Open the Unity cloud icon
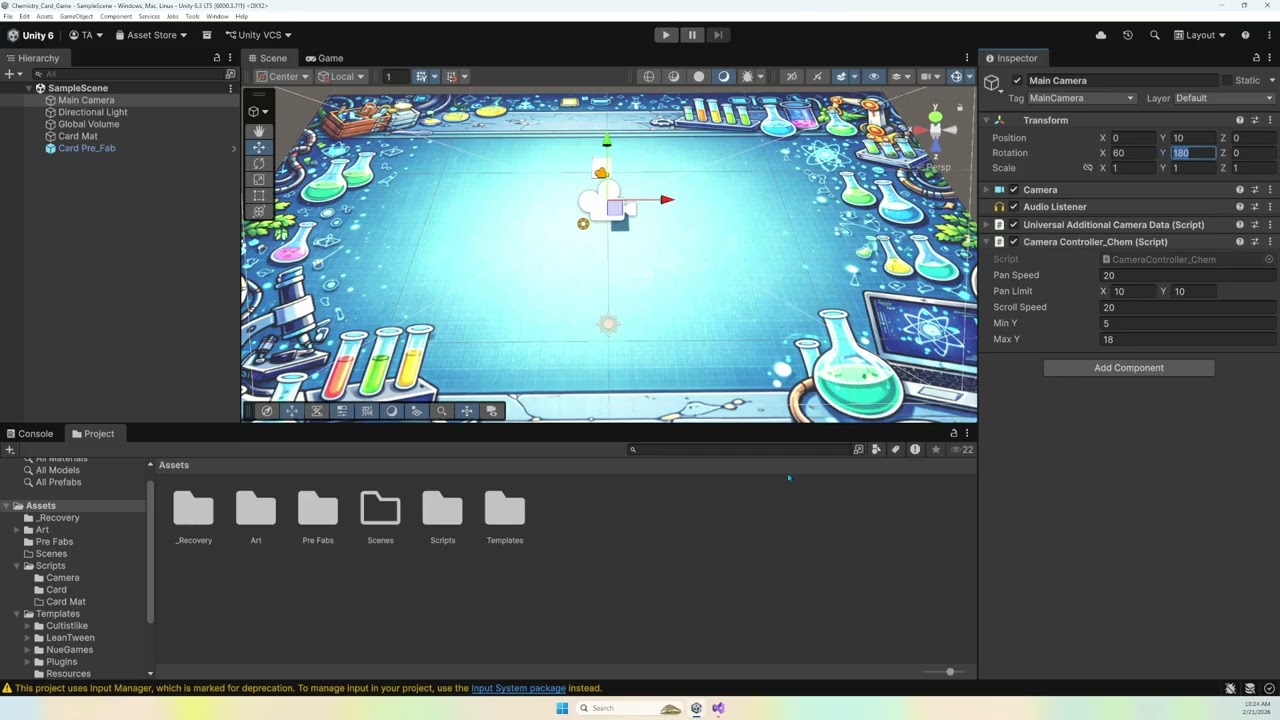Screen dimensions: 1280x720 tap(1101, 35)
